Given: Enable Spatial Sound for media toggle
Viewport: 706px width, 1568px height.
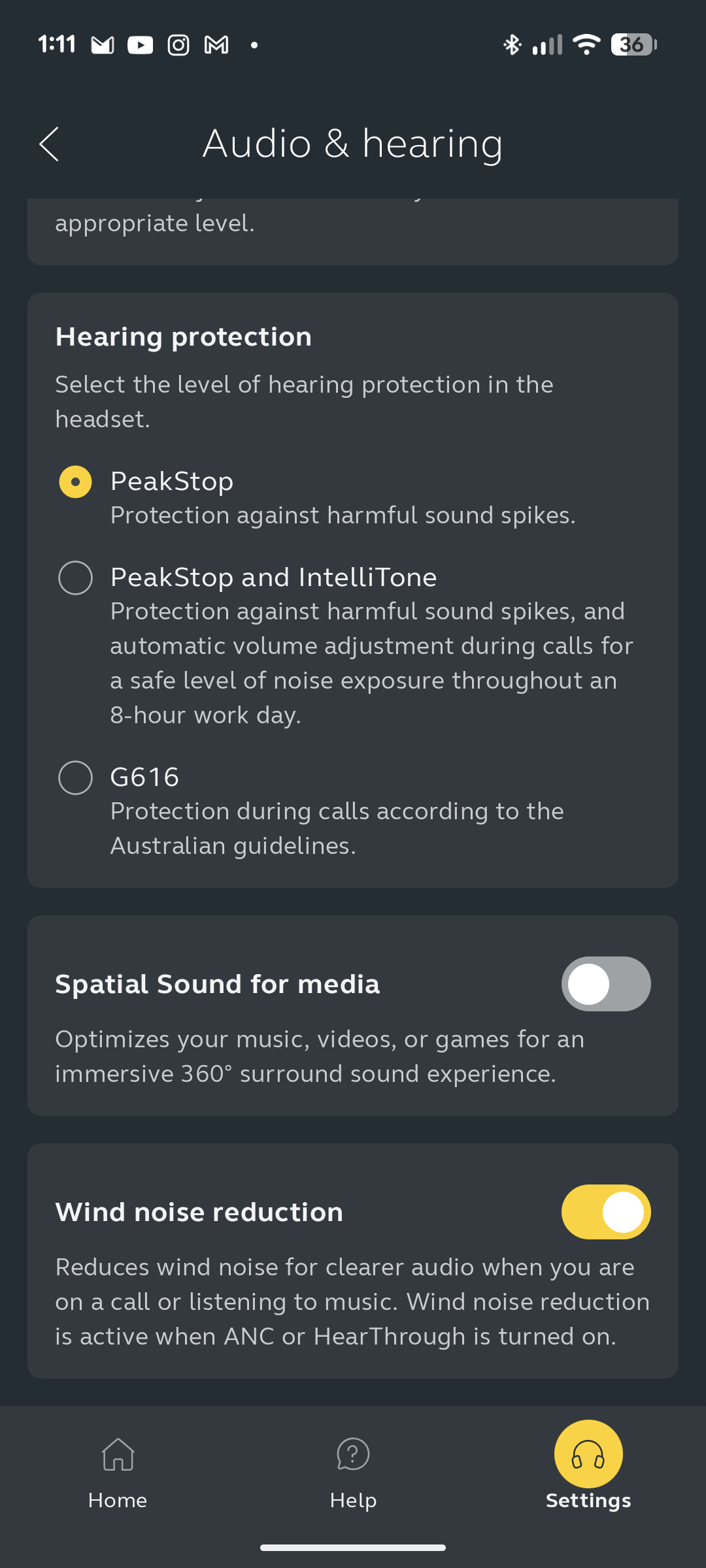Looking at the screenshot, I should pyautogui.click(x=606, y=984).
